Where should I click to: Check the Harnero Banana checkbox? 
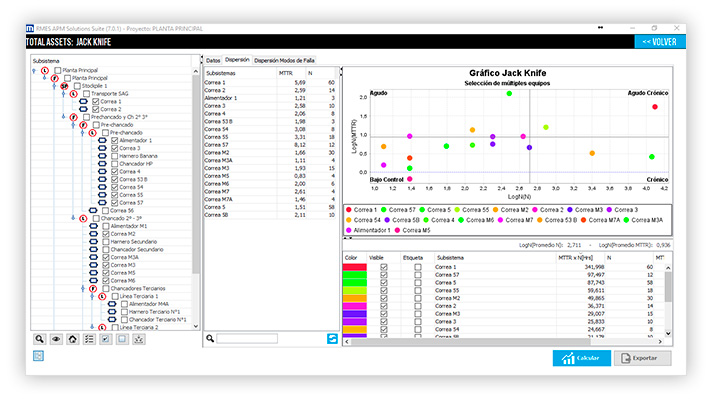115,156
